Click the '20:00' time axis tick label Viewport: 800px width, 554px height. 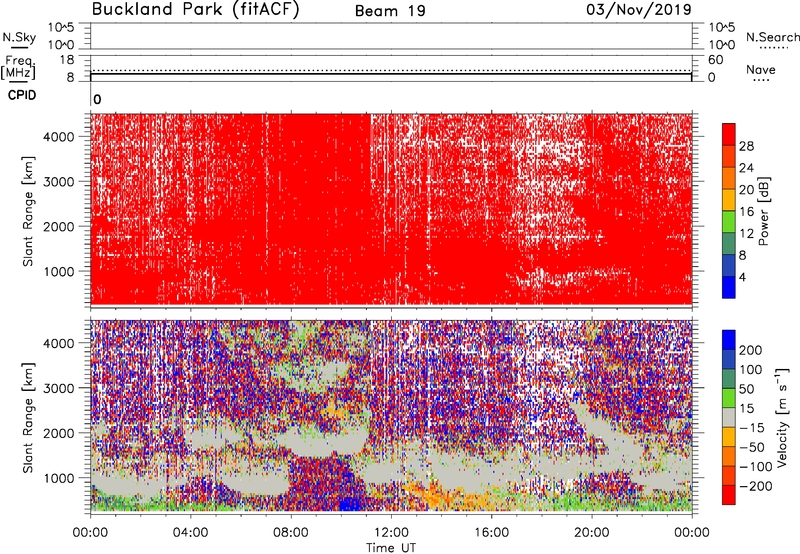click(592, 533)
